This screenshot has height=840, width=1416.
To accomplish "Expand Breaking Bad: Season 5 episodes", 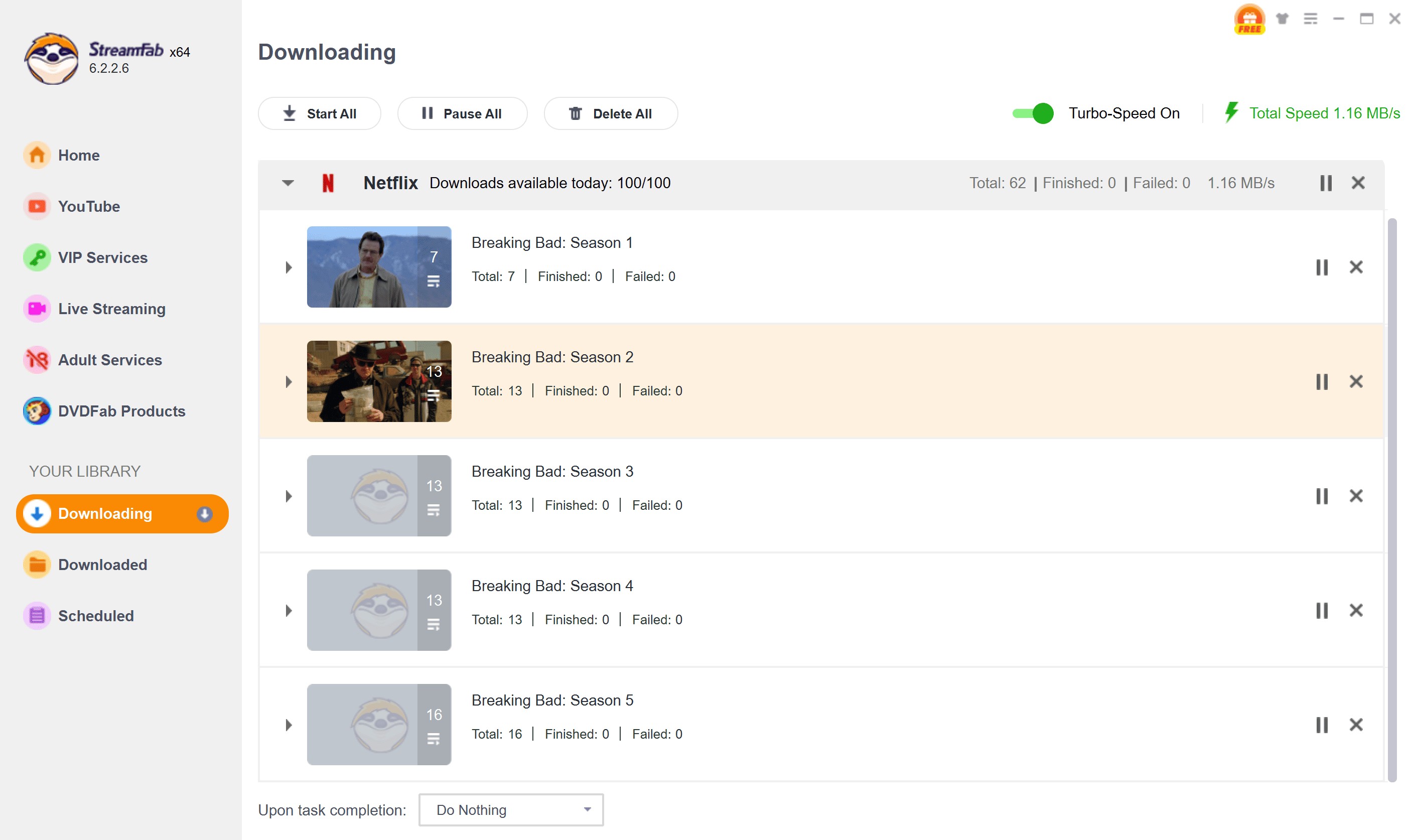I will click(289, 725).
